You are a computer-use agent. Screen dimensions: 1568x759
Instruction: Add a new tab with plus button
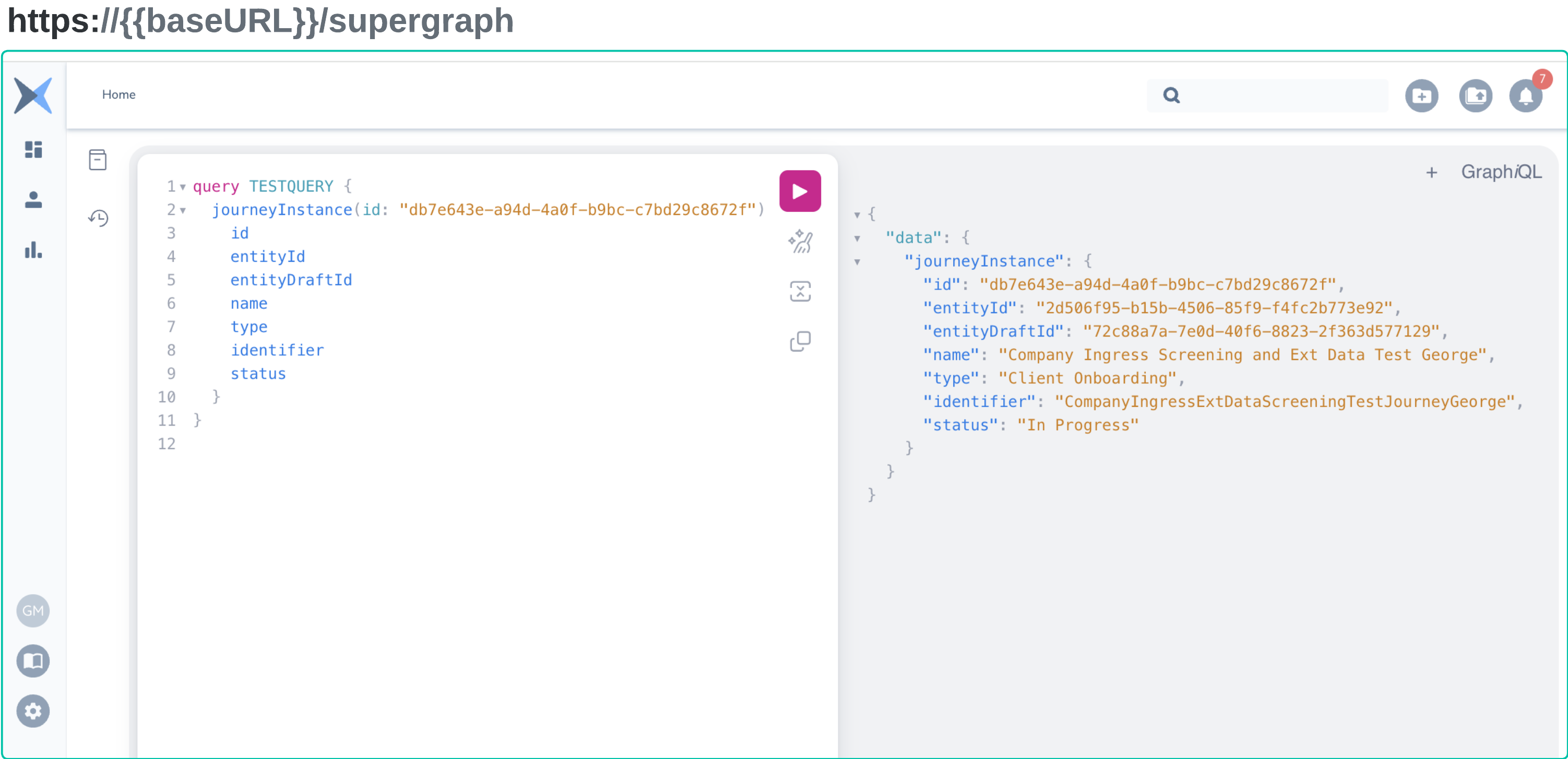(x=1431, y=173)
